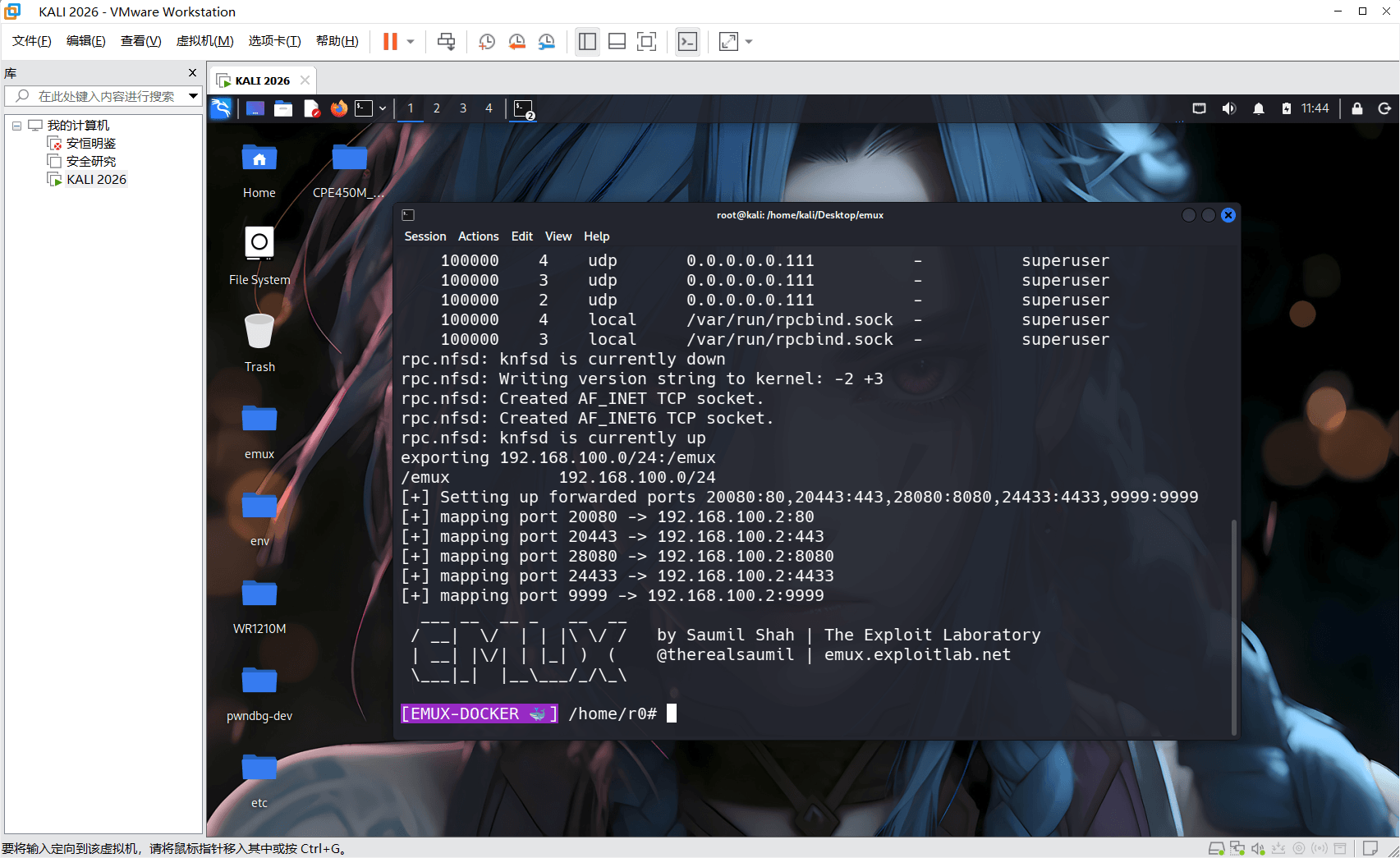Select 我的计算机 in the library tree
1400x858 pixels.
(x=78, y=126)
